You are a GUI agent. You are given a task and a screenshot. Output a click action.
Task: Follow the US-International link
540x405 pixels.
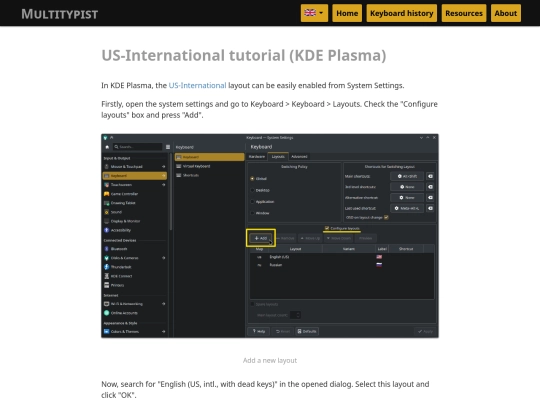coord(197,85)
